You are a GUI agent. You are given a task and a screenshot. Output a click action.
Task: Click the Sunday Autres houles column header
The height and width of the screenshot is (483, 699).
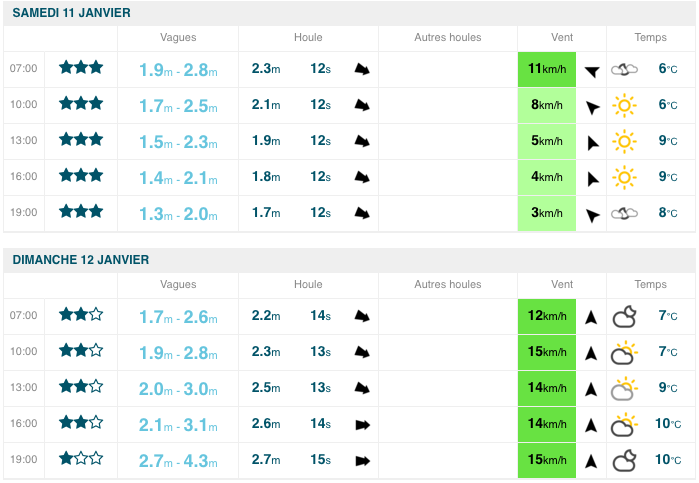point(447,285)
